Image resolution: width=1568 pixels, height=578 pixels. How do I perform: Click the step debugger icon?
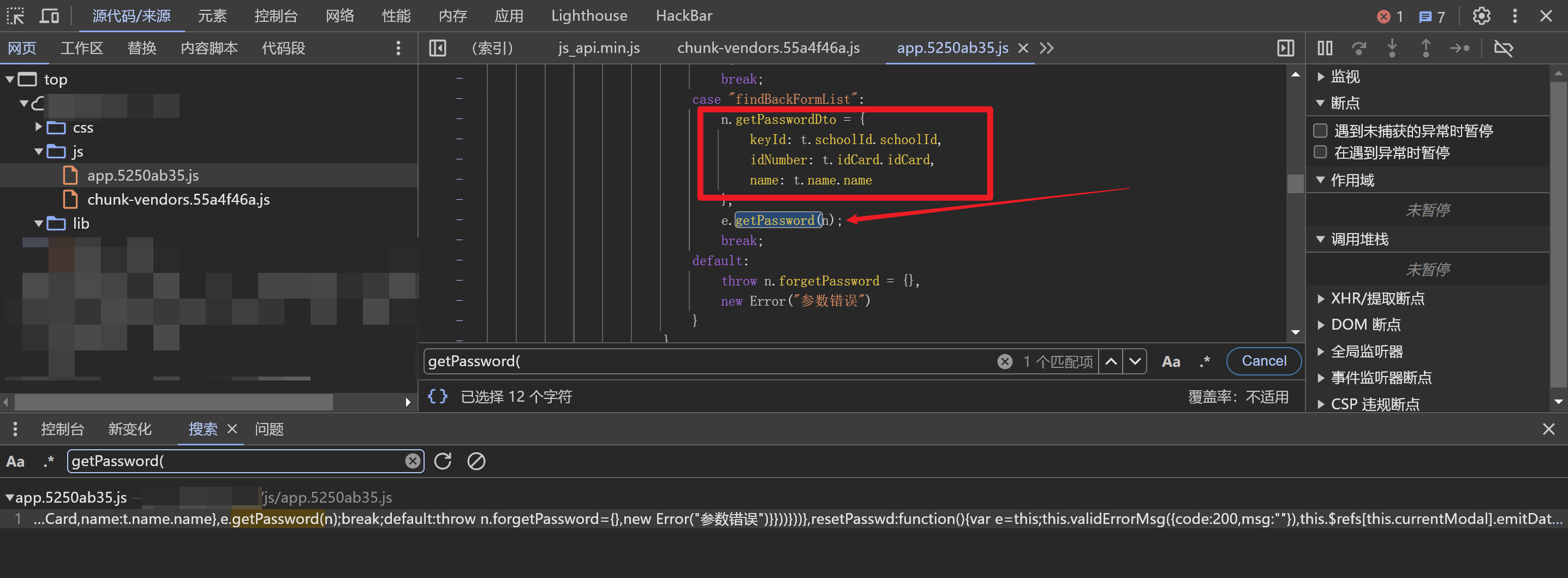1459,48
